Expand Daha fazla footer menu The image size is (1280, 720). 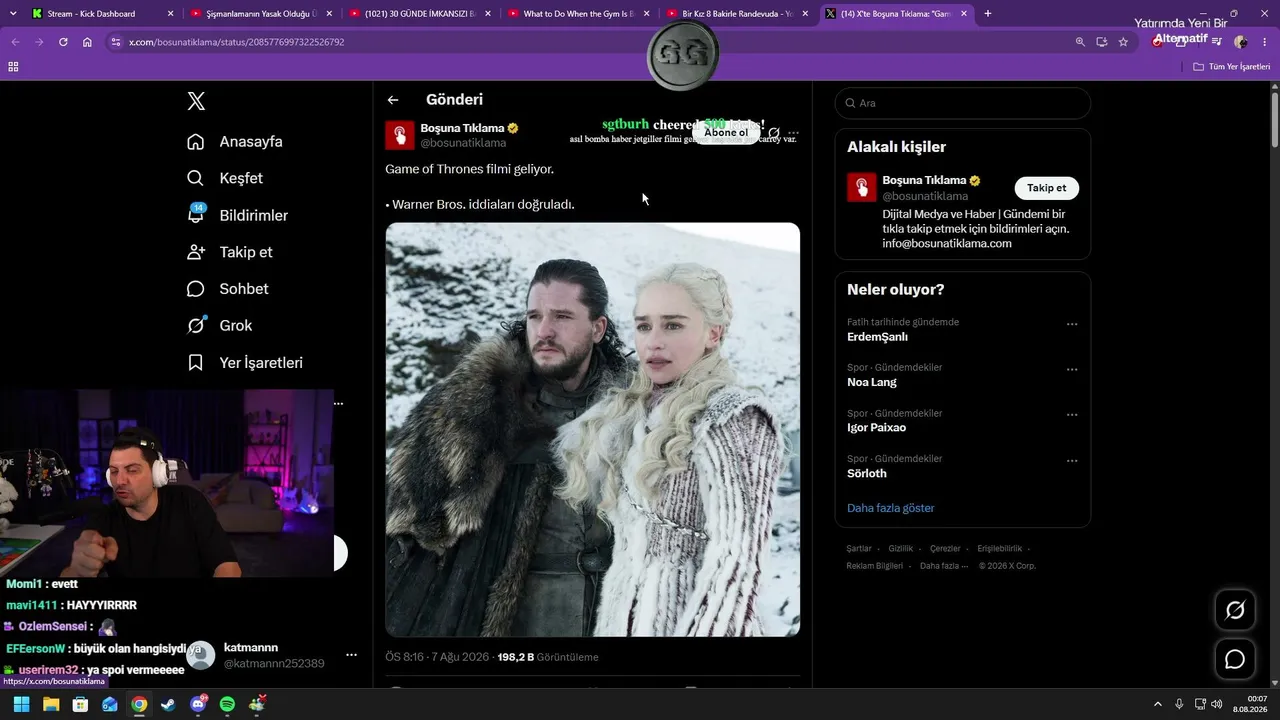click(x=944, y=566)
